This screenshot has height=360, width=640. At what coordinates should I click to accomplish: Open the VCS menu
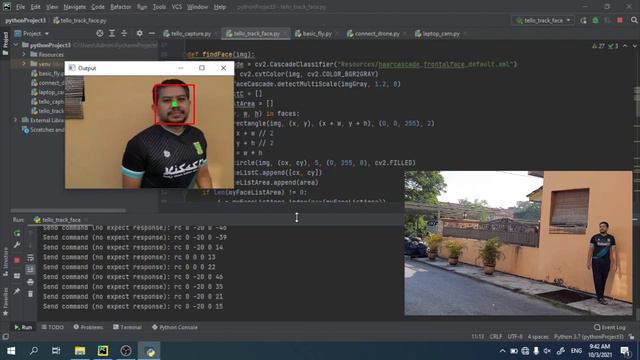coord(177,7)
